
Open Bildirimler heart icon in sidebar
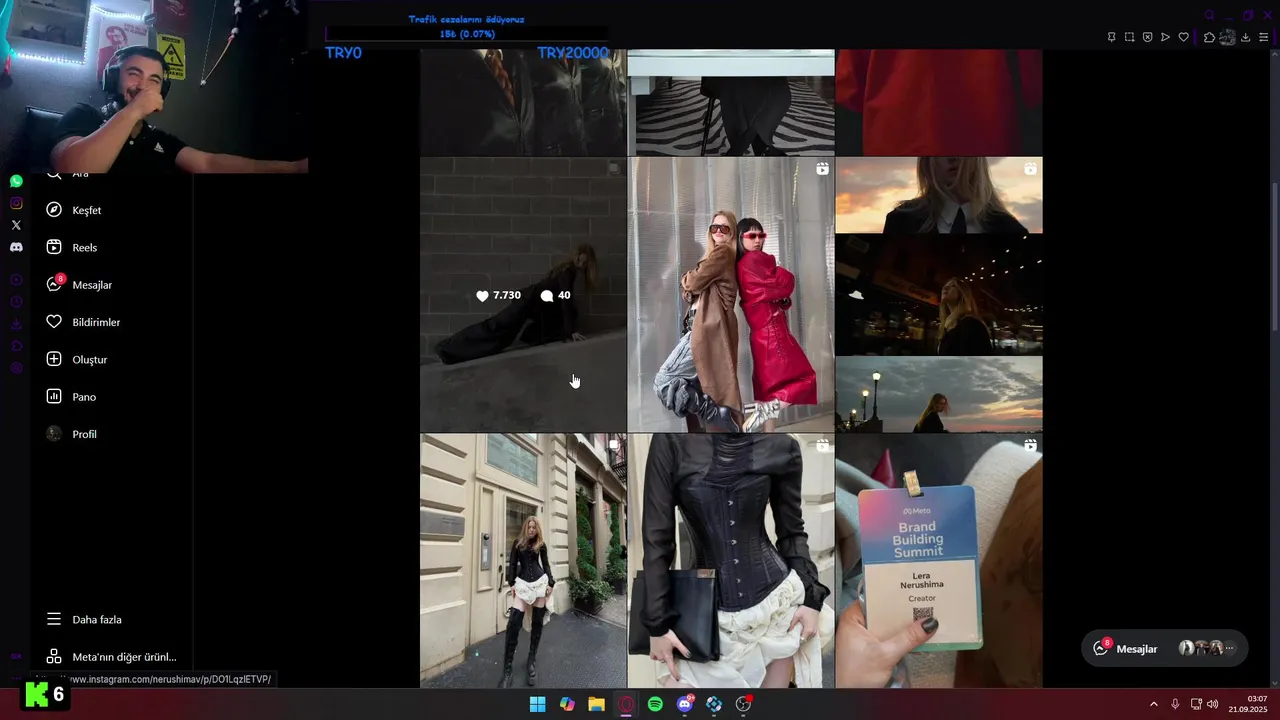coord(54,322)
